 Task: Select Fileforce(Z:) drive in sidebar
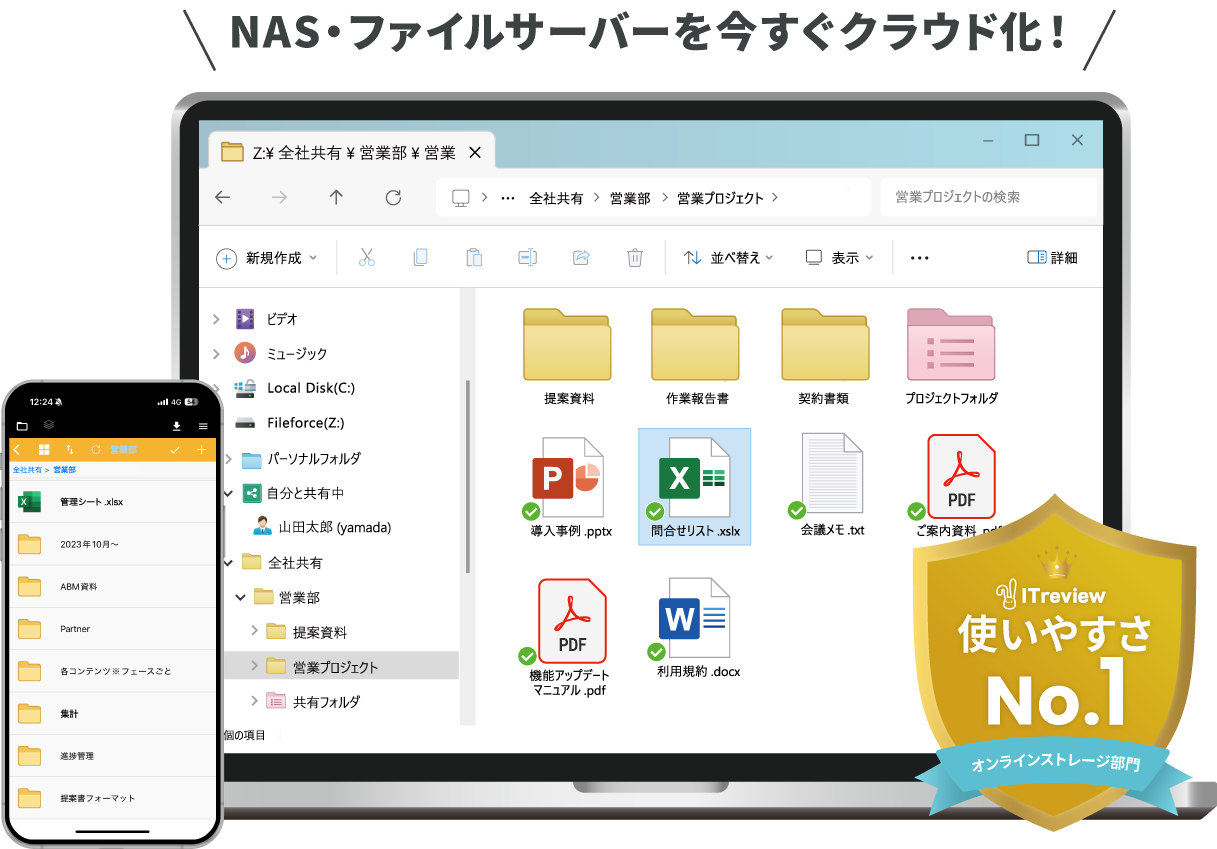tap(305, 423)
